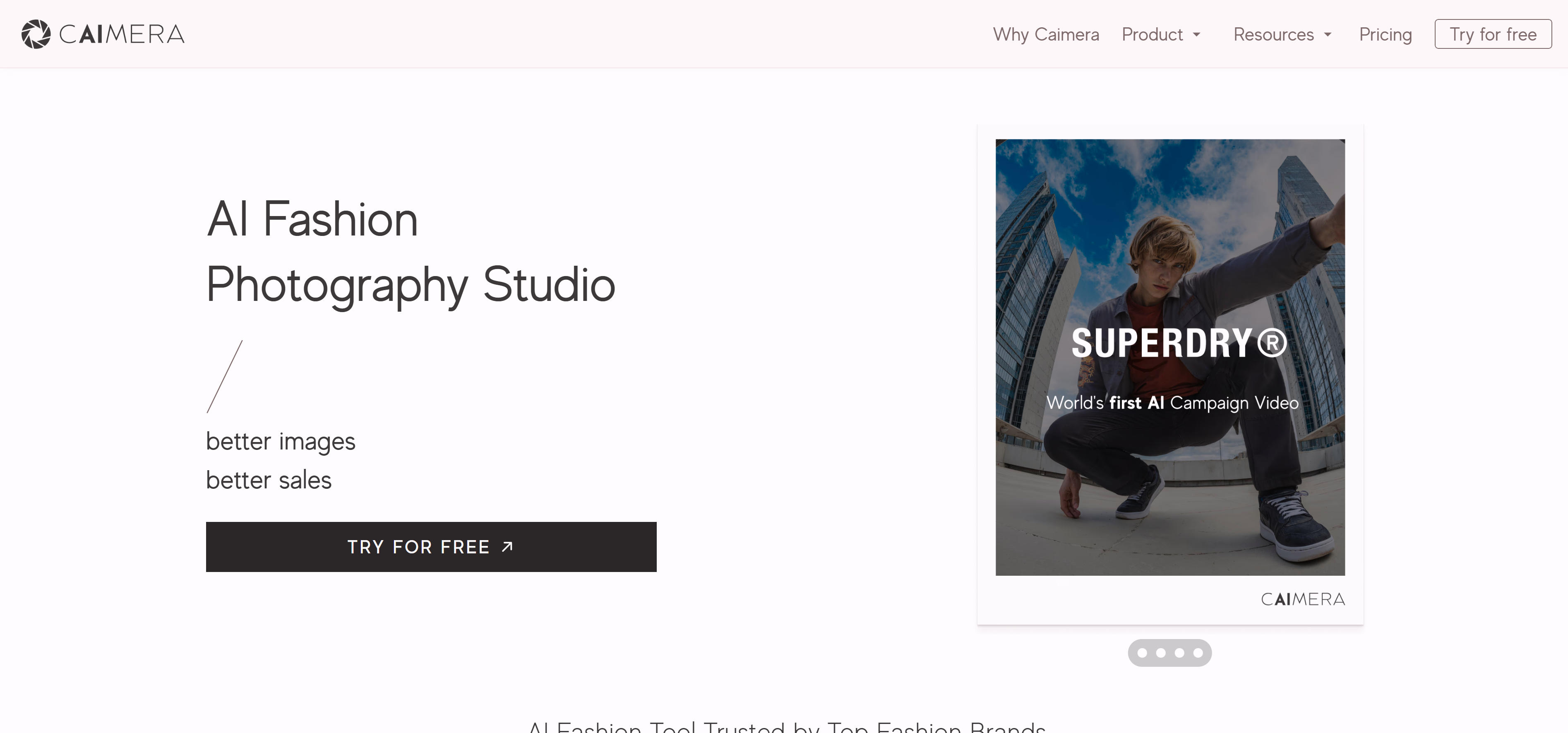Expand the Resources dropdown caret
Image resolution: width=1568 pixels, height=733 pixels.
[x=1328, y=35]
